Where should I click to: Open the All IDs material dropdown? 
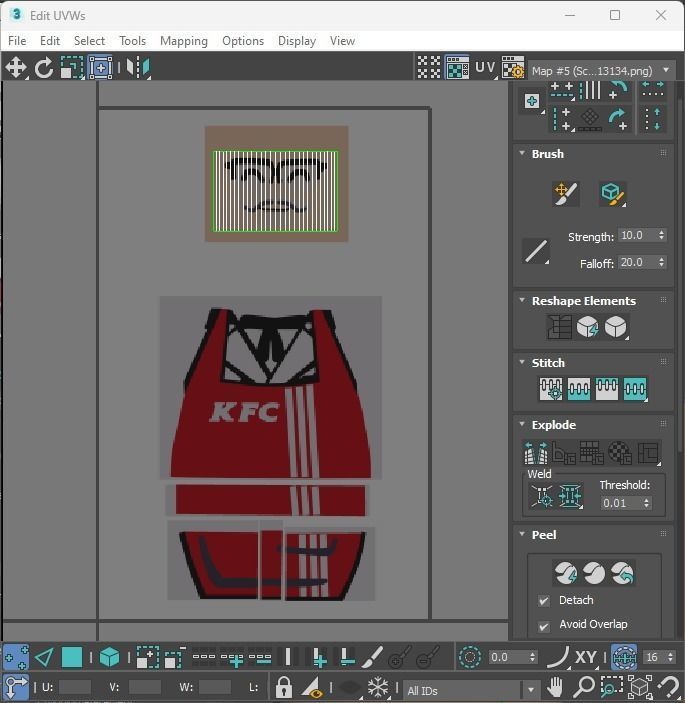[471, 690]
